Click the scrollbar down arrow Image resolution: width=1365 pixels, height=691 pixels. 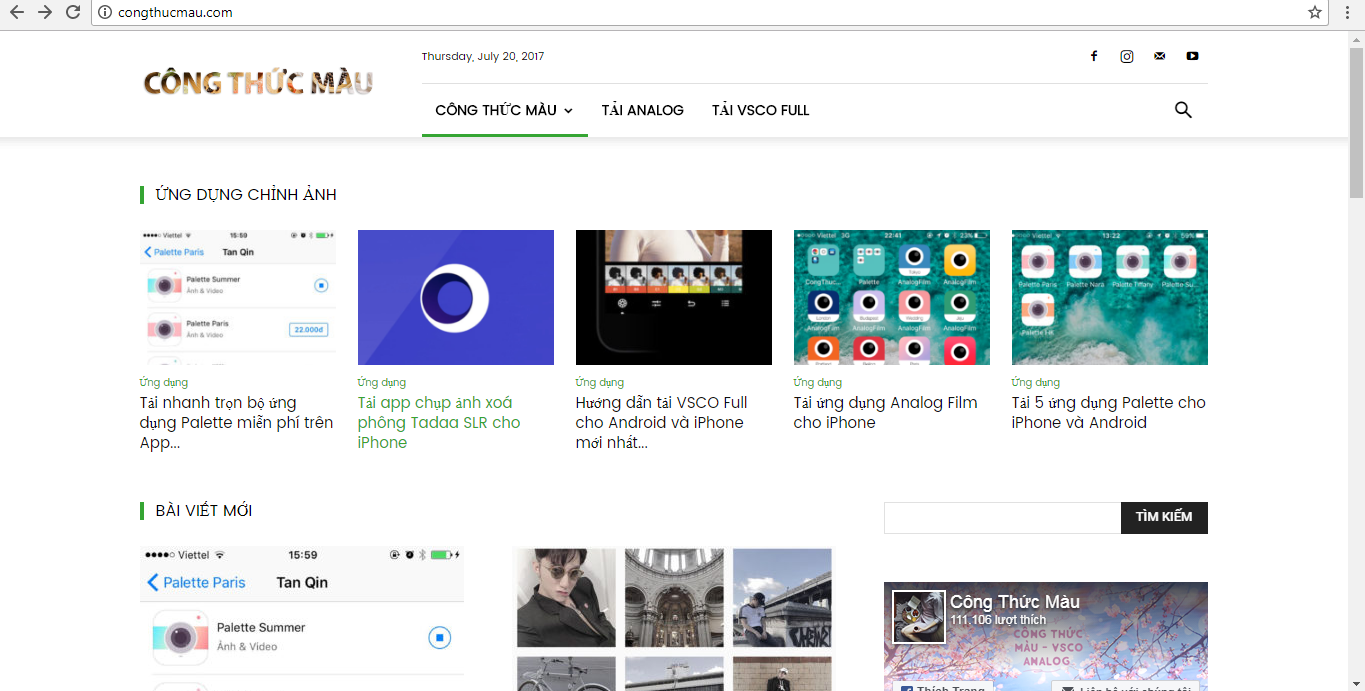1356,684
